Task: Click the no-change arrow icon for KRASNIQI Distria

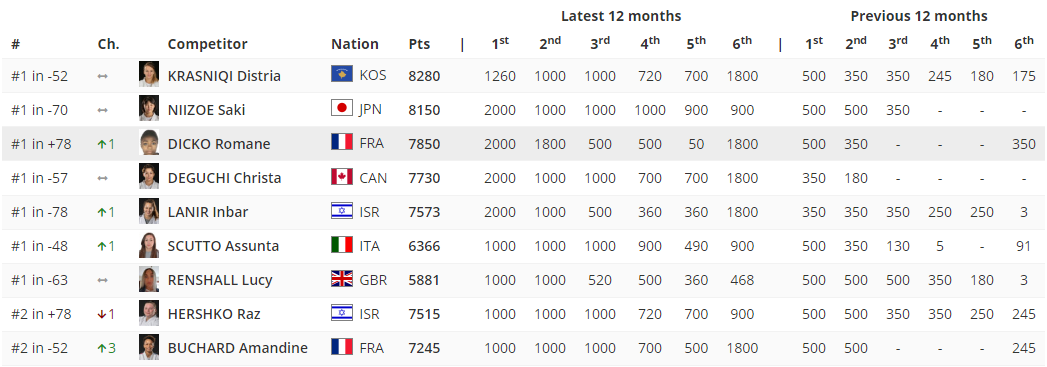Action: click(x=102, y=76)
